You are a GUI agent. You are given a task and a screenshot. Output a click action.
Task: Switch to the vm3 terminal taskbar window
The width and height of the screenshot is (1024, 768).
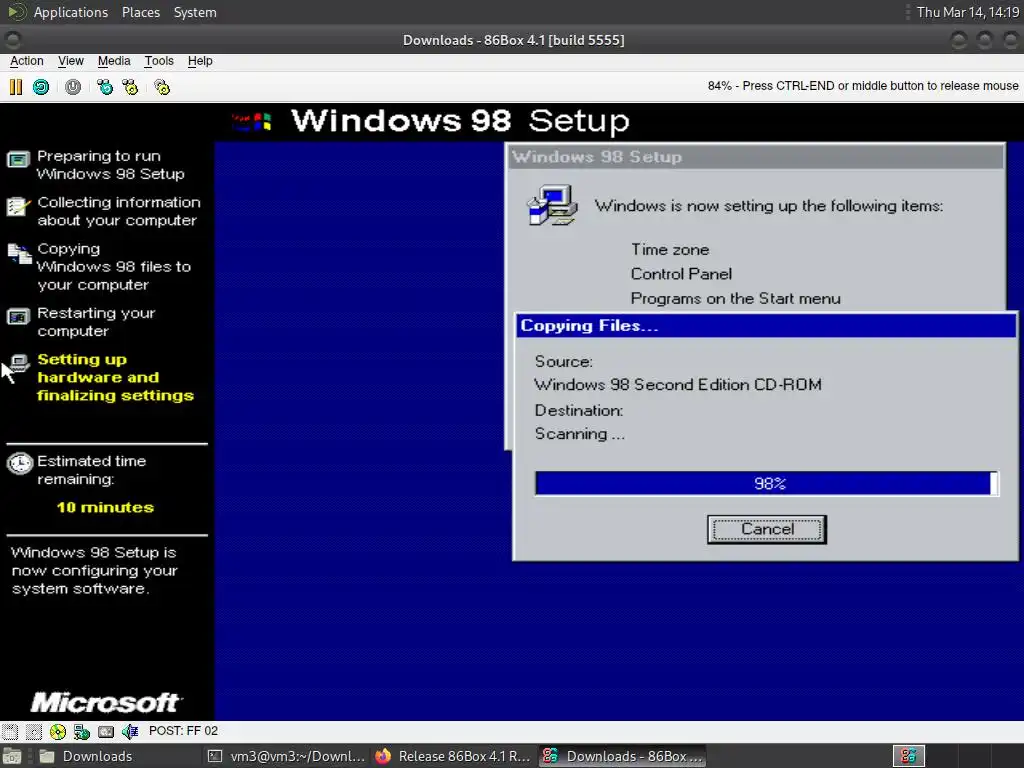coord(286,756)
